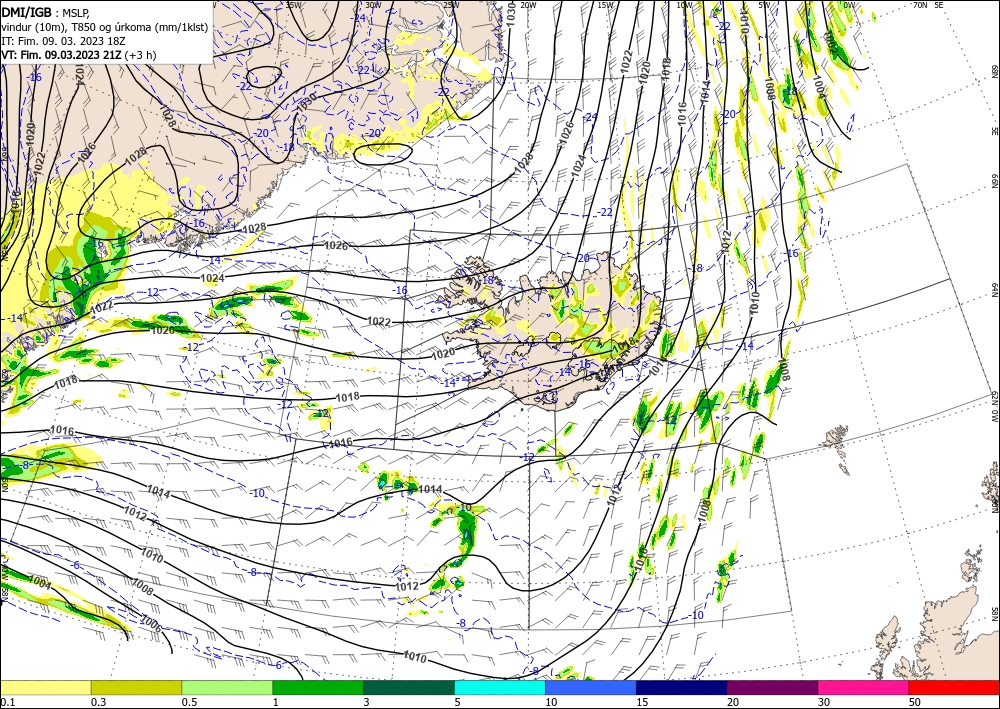Image resolution: width=1000 pixels, height=709 pixels.
Task: Click the '15W' longitude label
Action: coord(606,5)
